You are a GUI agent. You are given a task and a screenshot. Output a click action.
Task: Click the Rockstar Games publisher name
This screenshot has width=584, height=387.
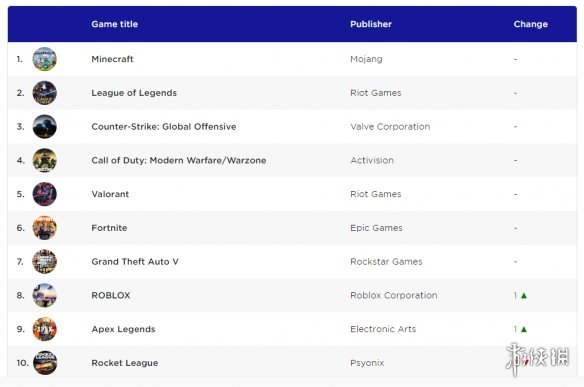point(386,261)
